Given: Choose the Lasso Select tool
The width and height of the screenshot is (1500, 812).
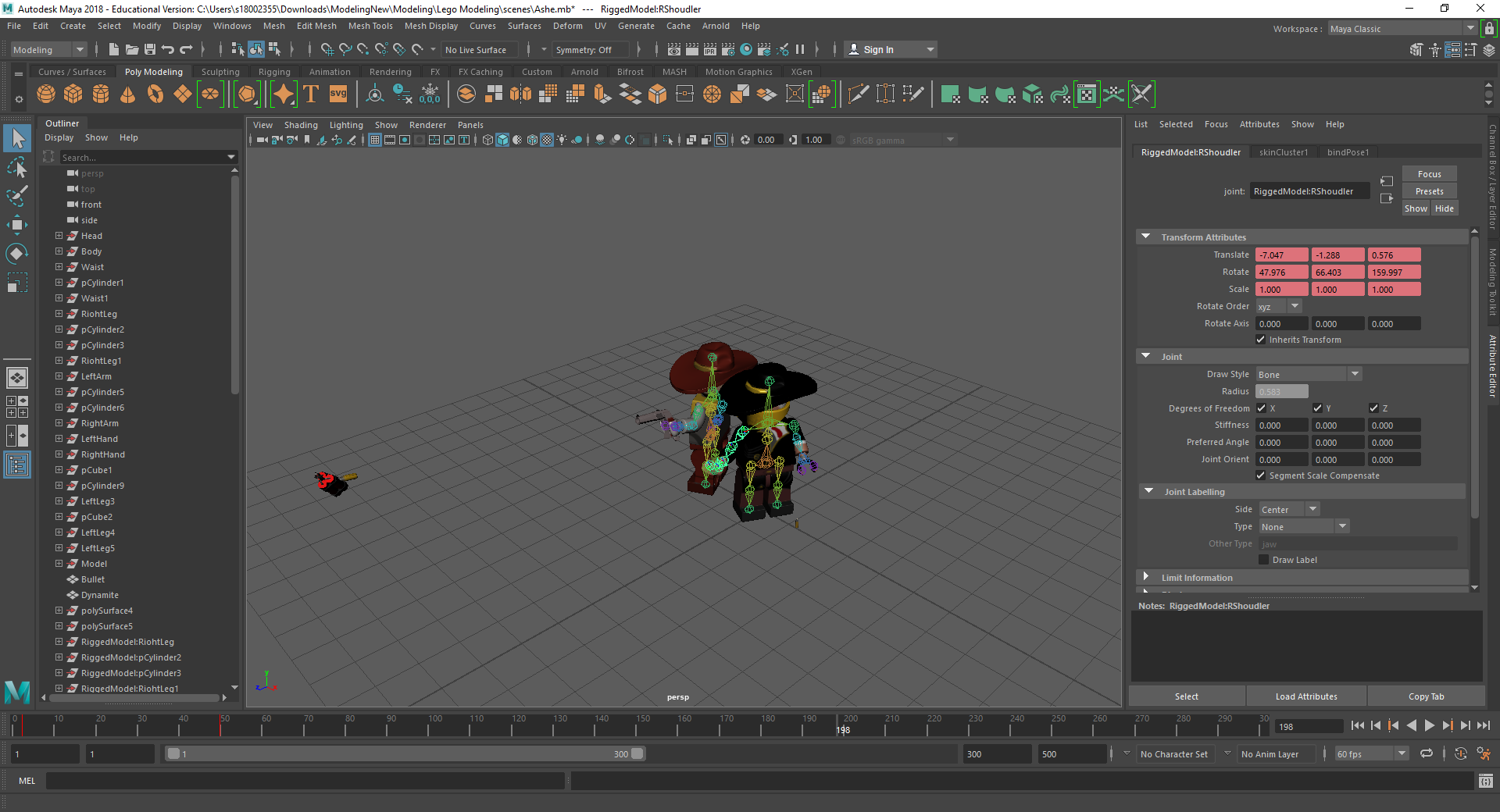Looking at the screenshot, I should point(16,168).
